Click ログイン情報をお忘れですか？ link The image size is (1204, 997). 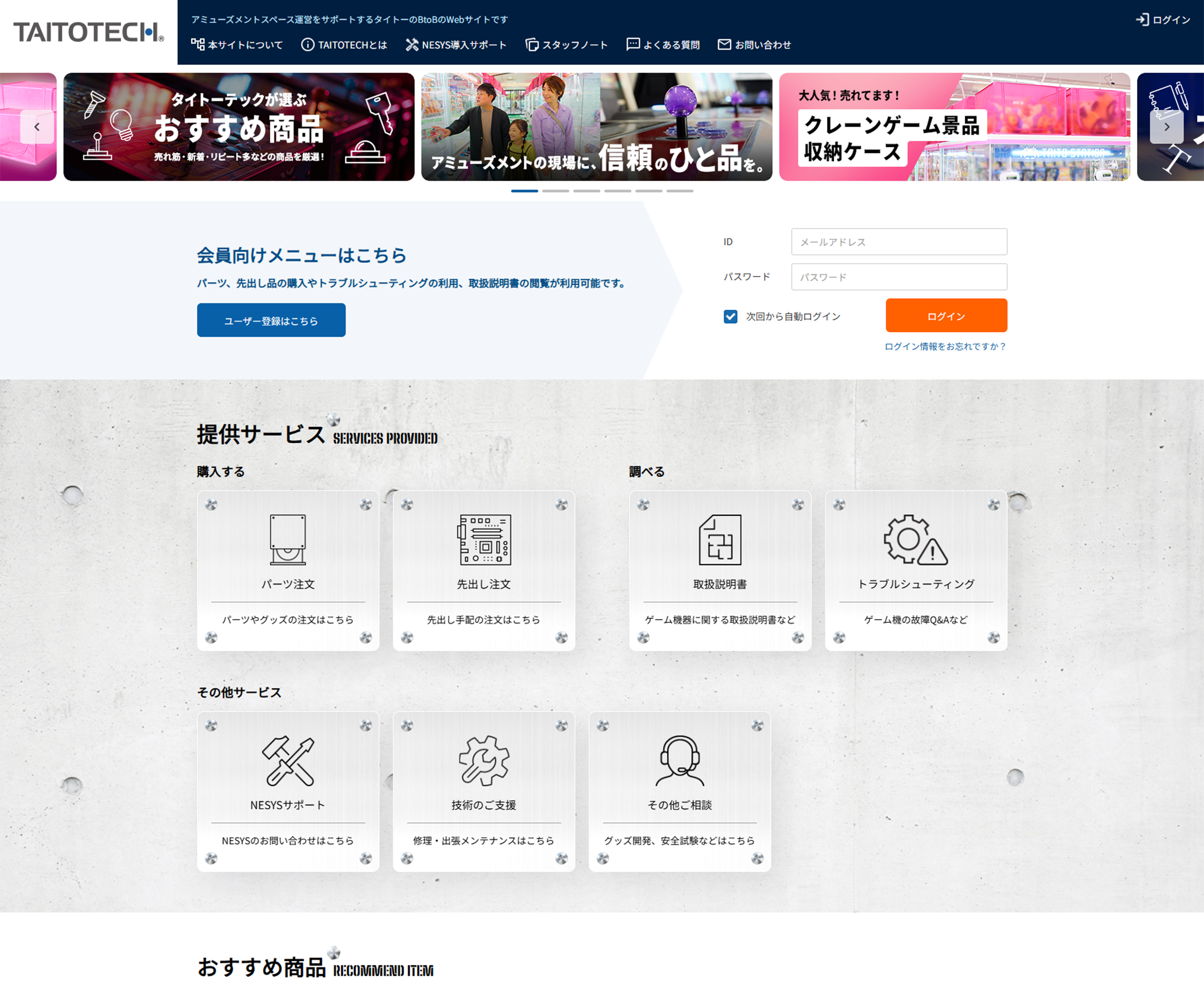945,346
